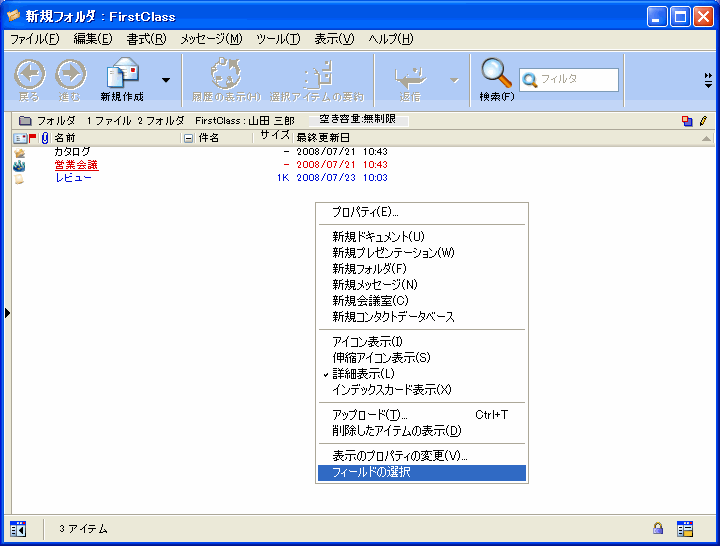
Task: Open dropdown arrow beside 新規作成 button
Action: [x=165, y=80]
